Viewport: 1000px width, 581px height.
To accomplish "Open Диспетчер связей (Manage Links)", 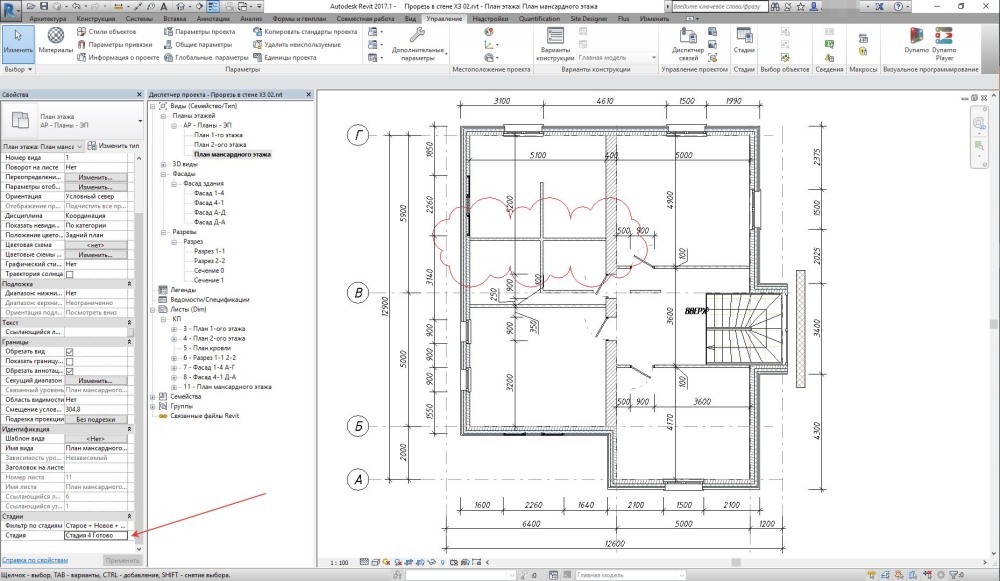I will (688, 43).
